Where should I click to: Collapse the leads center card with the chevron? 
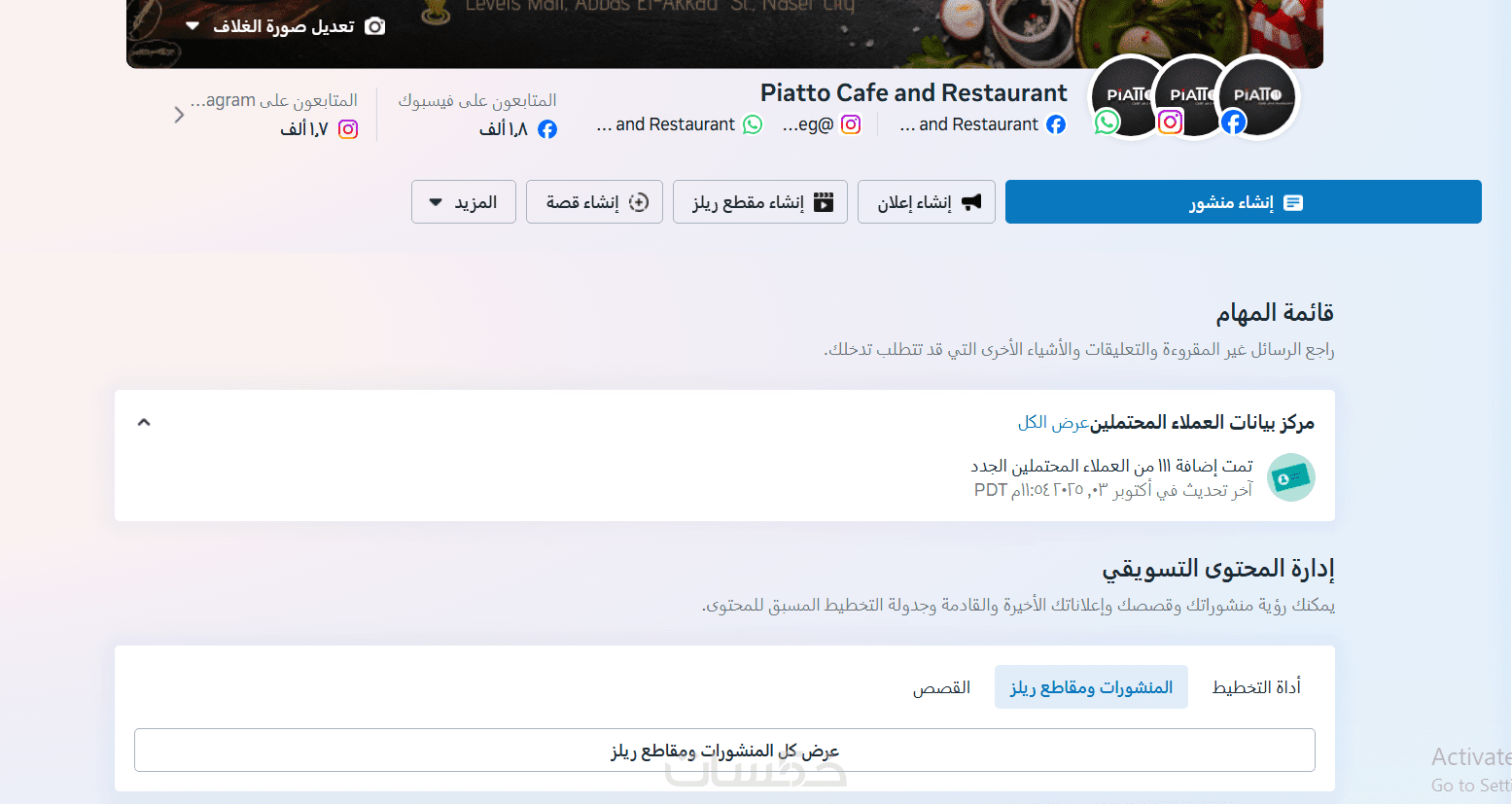[144, 422]
